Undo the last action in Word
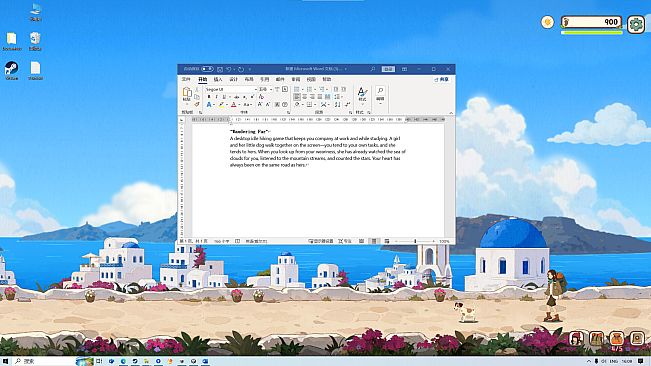The height and width of the screenshot is (366, 651). pyautogui.click(x=228, y=69)
